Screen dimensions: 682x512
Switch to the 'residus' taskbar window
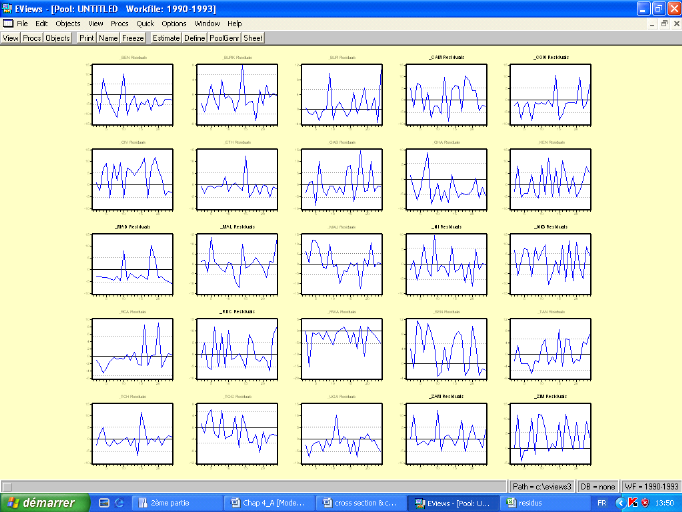[545, 502]
